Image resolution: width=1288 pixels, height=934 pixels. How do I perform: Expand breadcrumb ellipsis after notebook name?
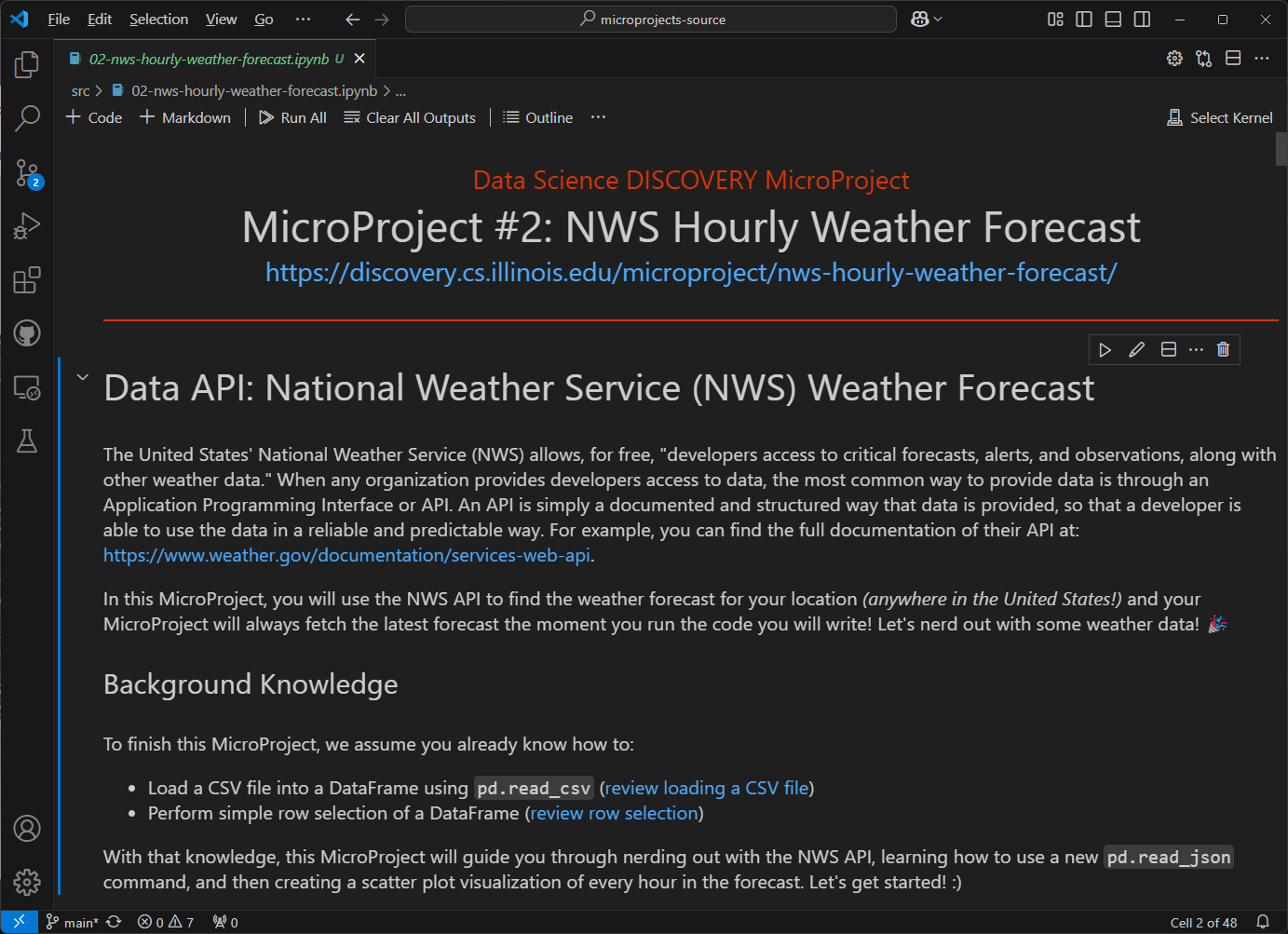(x=400, y=91)
